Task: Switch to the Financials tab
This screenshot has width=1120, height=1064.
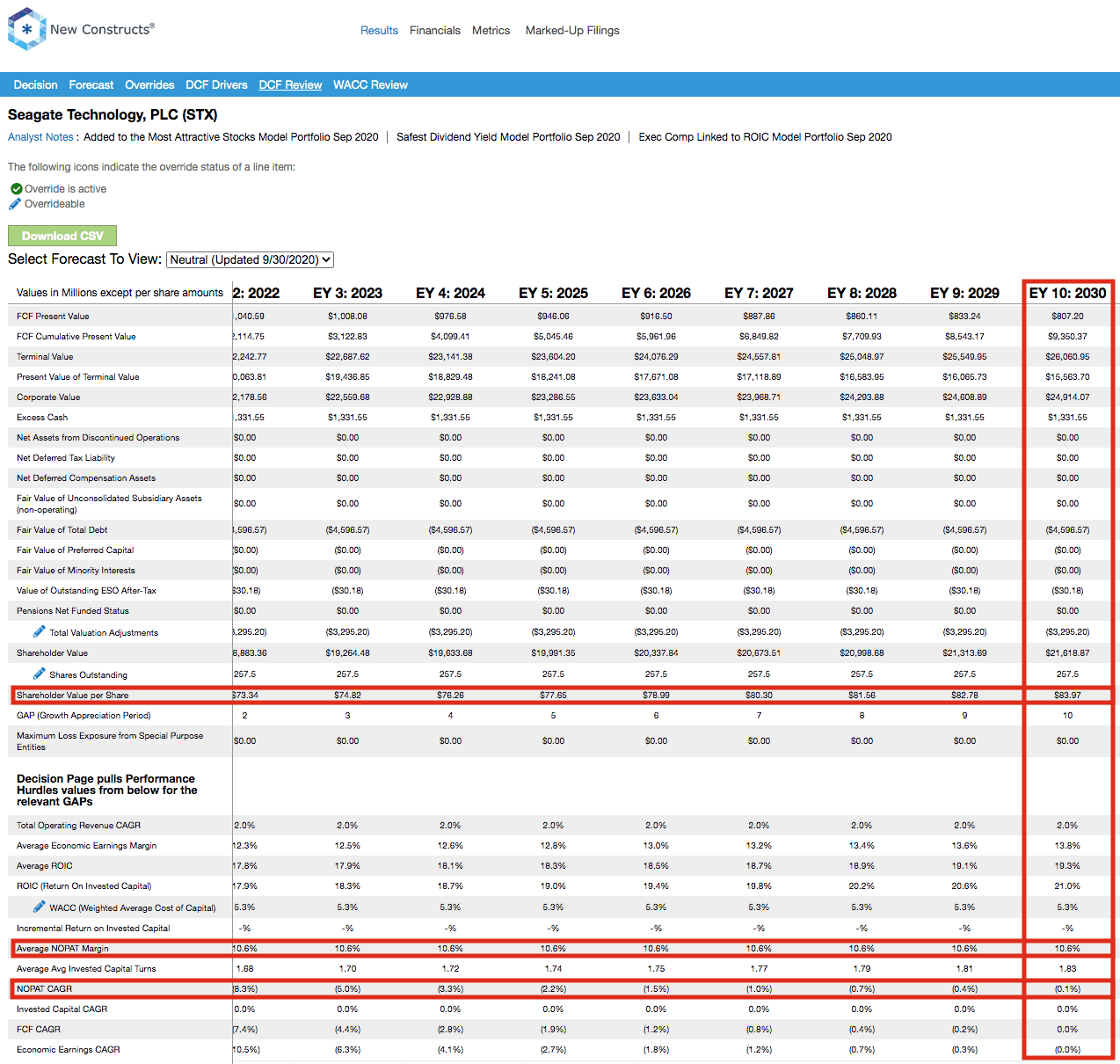Action: pos(435,30)
